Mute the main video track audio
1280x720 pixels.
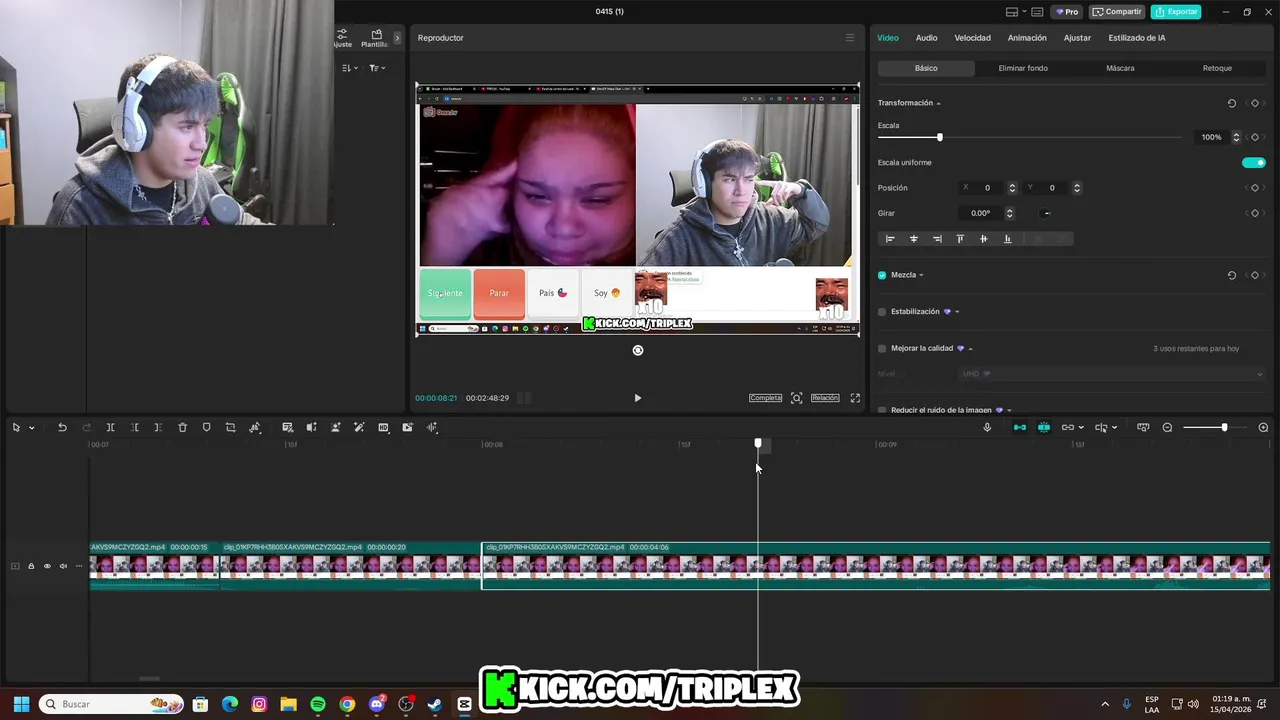tap(63, 566)
